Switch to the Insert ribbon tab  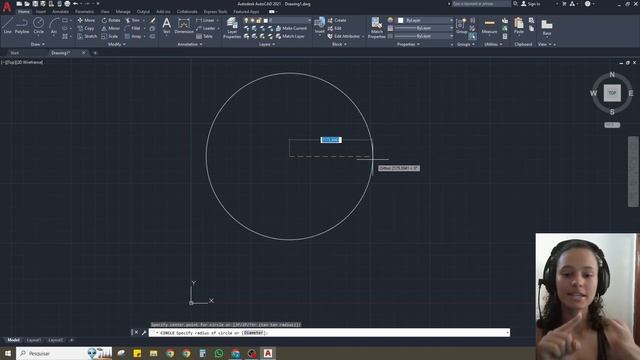(x=41, y=12)
